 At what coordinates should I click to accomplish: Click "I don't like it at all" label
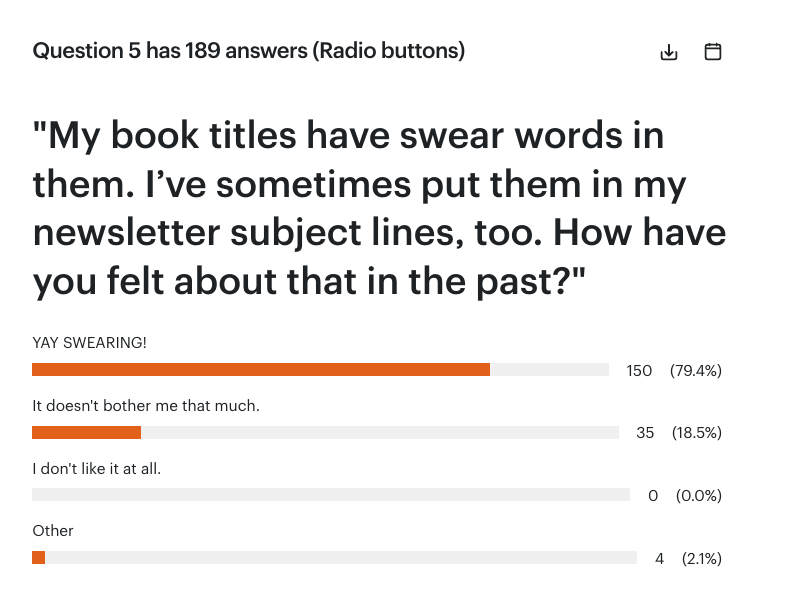[96, 468]
